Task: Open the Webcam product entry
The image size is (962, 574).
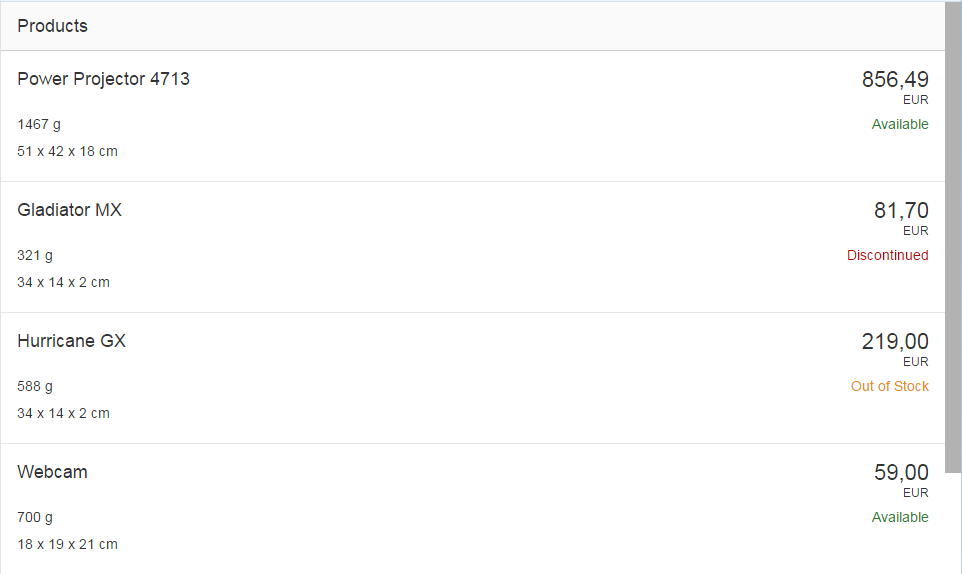Action: (52, 472)
